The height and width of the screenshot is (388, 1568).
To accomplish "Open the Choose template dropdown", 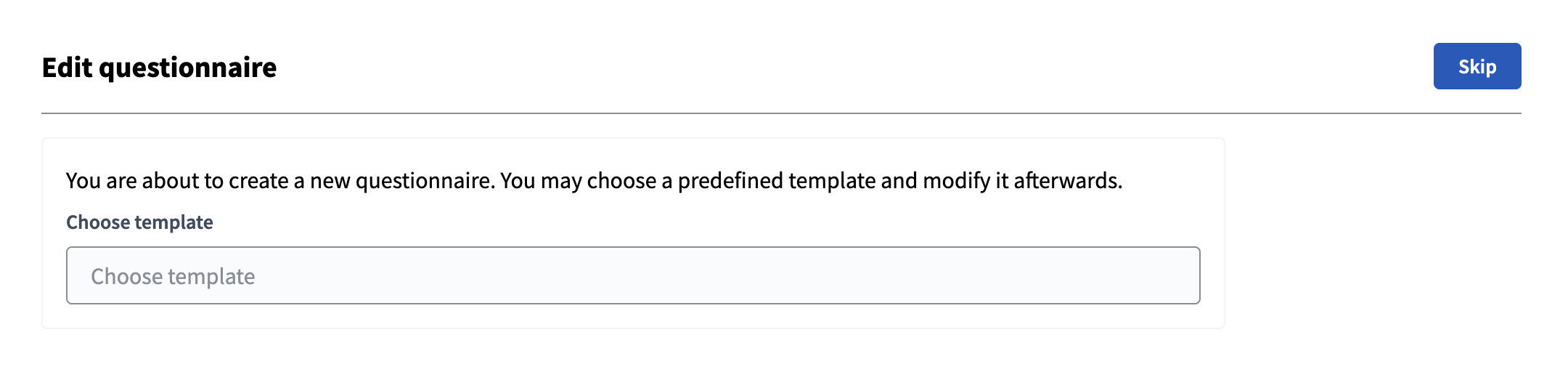I will pyautogui.click(x=632, y=275).
